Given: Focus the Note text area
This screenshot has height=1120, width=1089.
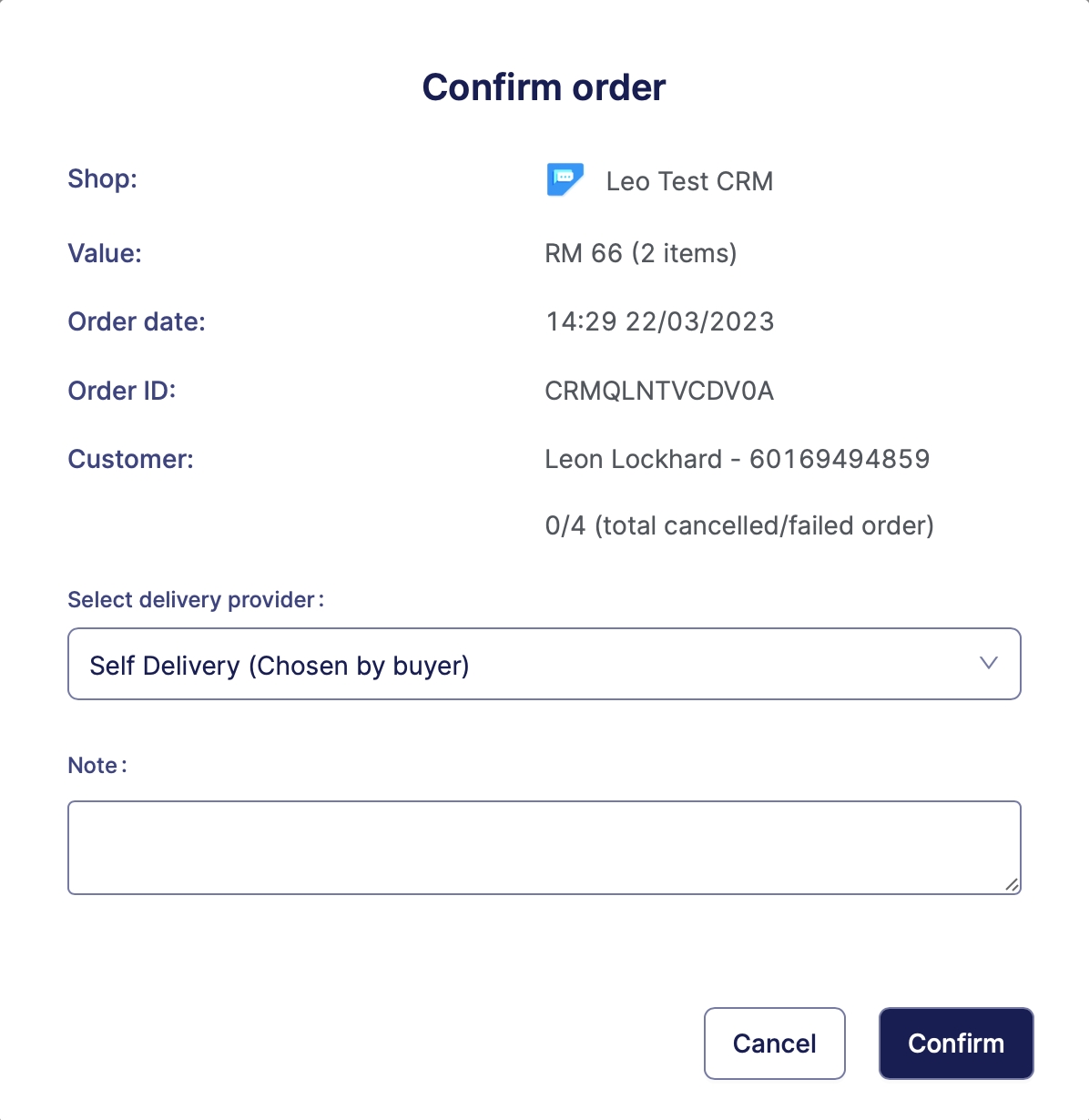Looking at the screenshot, I should (x=544, y=847).
